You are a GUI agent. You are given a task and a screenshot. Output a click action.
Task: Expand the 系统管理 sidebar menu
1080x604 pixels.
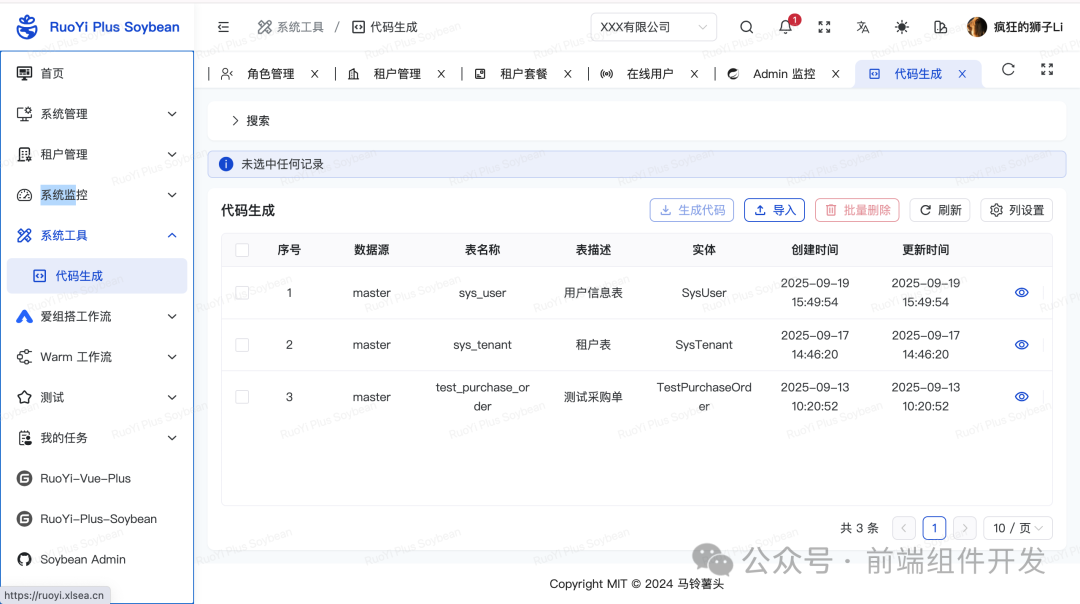point(97,113)
